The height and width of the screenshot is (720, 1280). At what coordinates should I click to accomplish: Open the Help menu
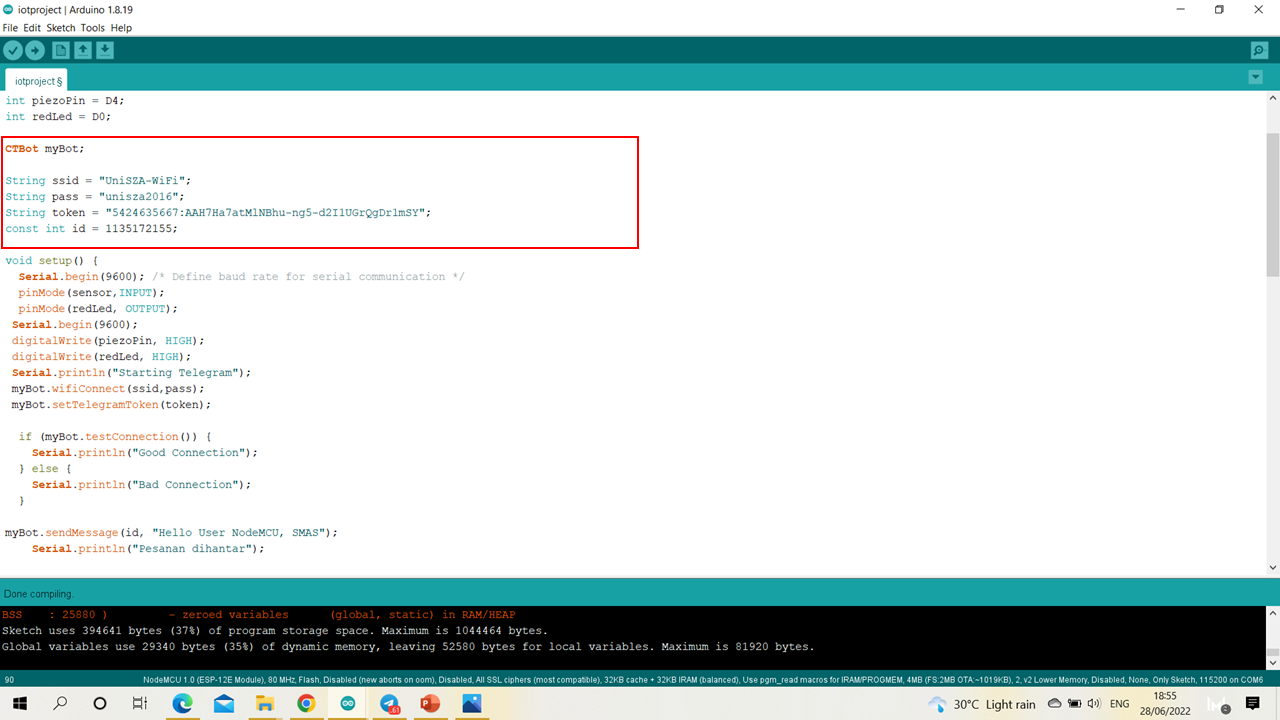tap(121, 28)
